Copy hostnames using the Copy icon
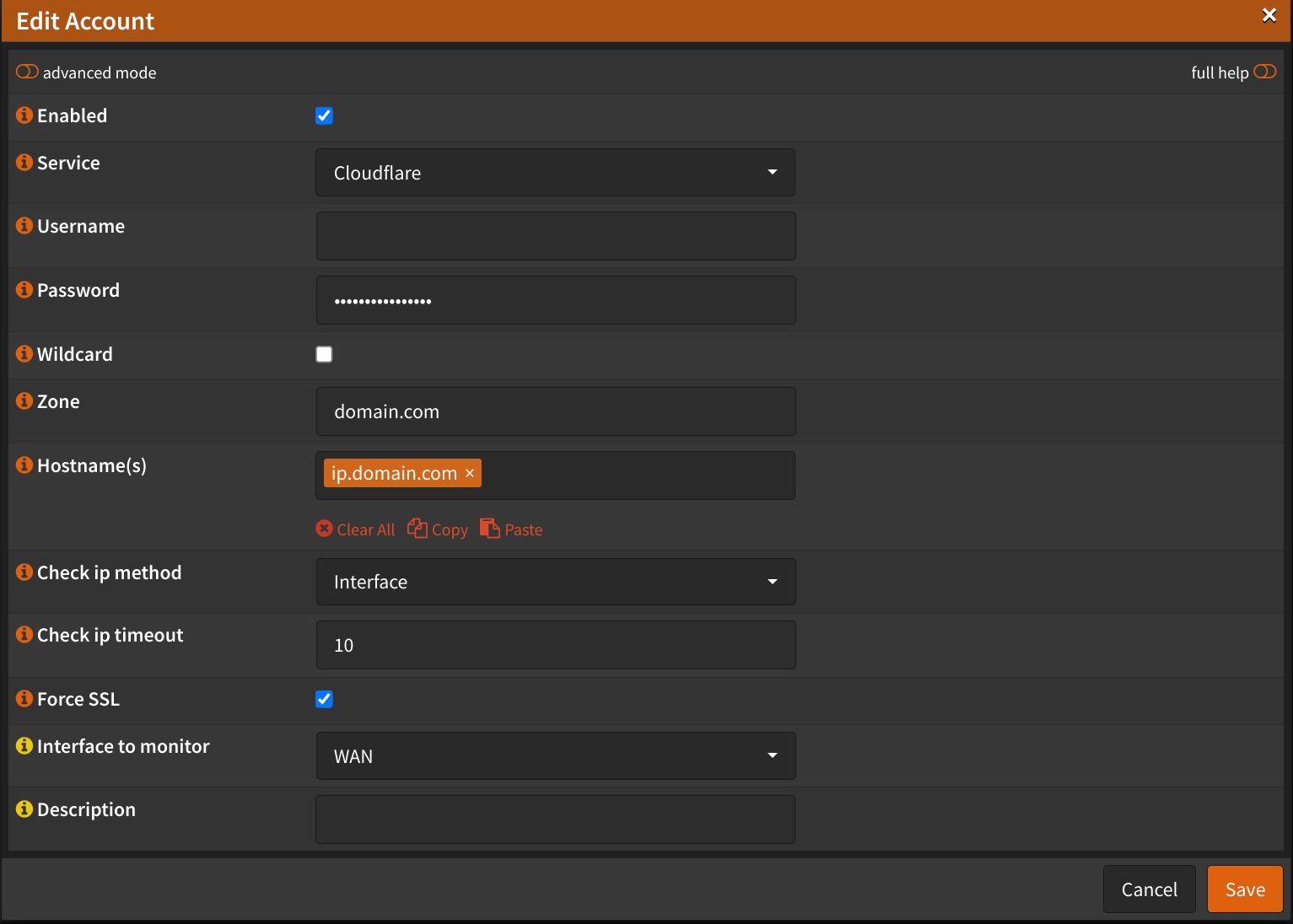 418,529
